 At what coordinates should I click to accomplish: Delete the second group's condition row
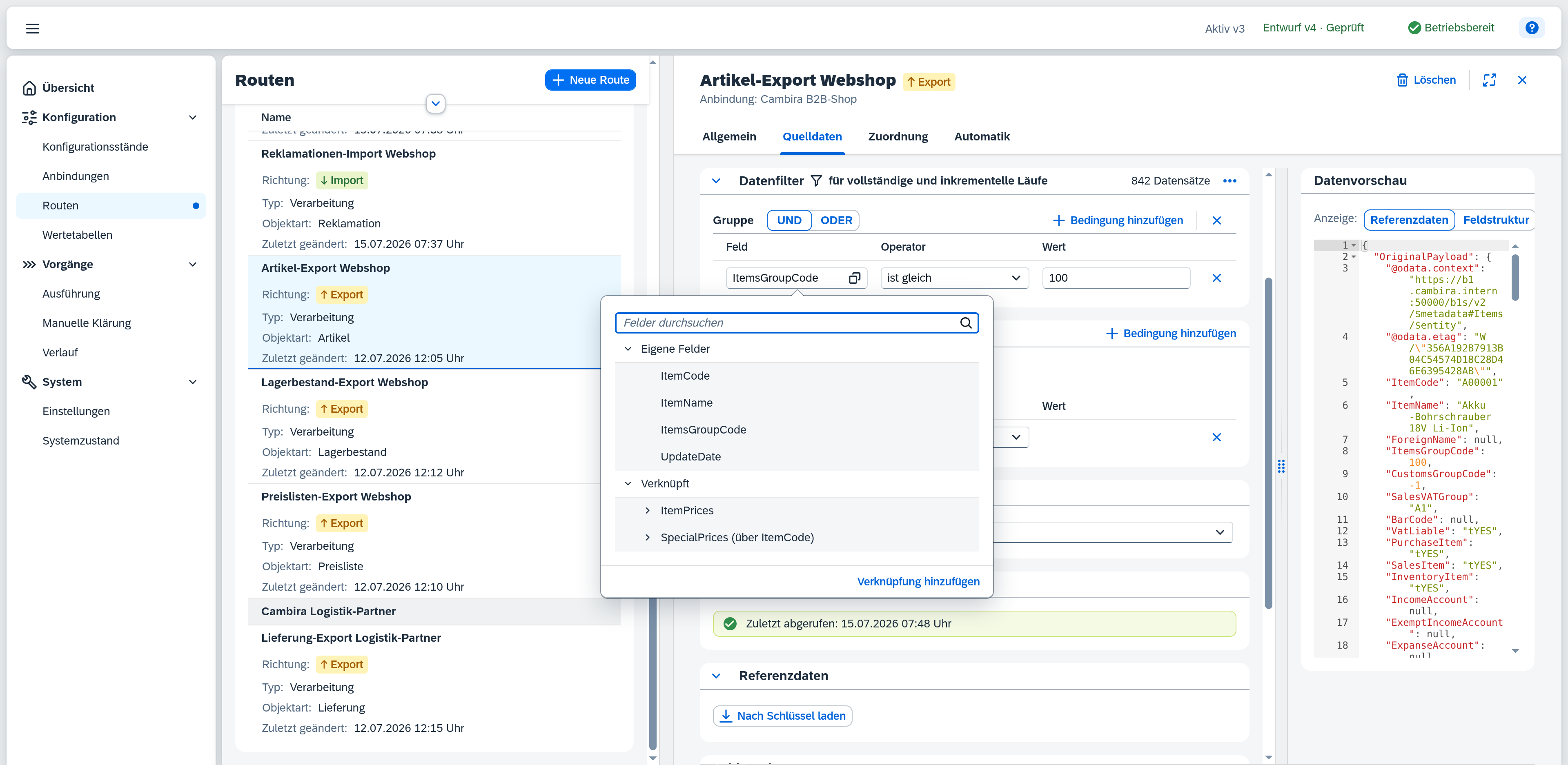1216,438
